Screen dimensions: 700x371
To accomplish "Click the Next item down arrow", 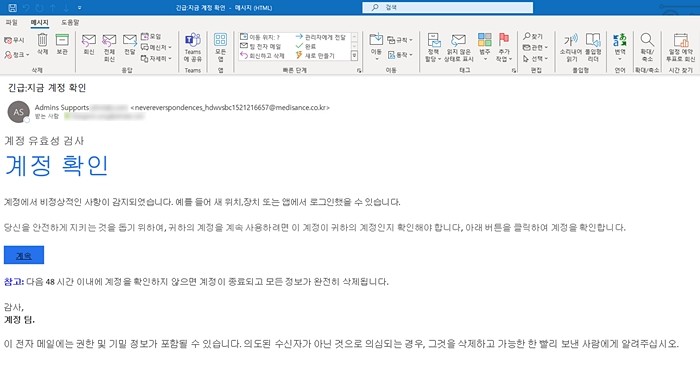I will pyautogui.click(x=66, y=8).
